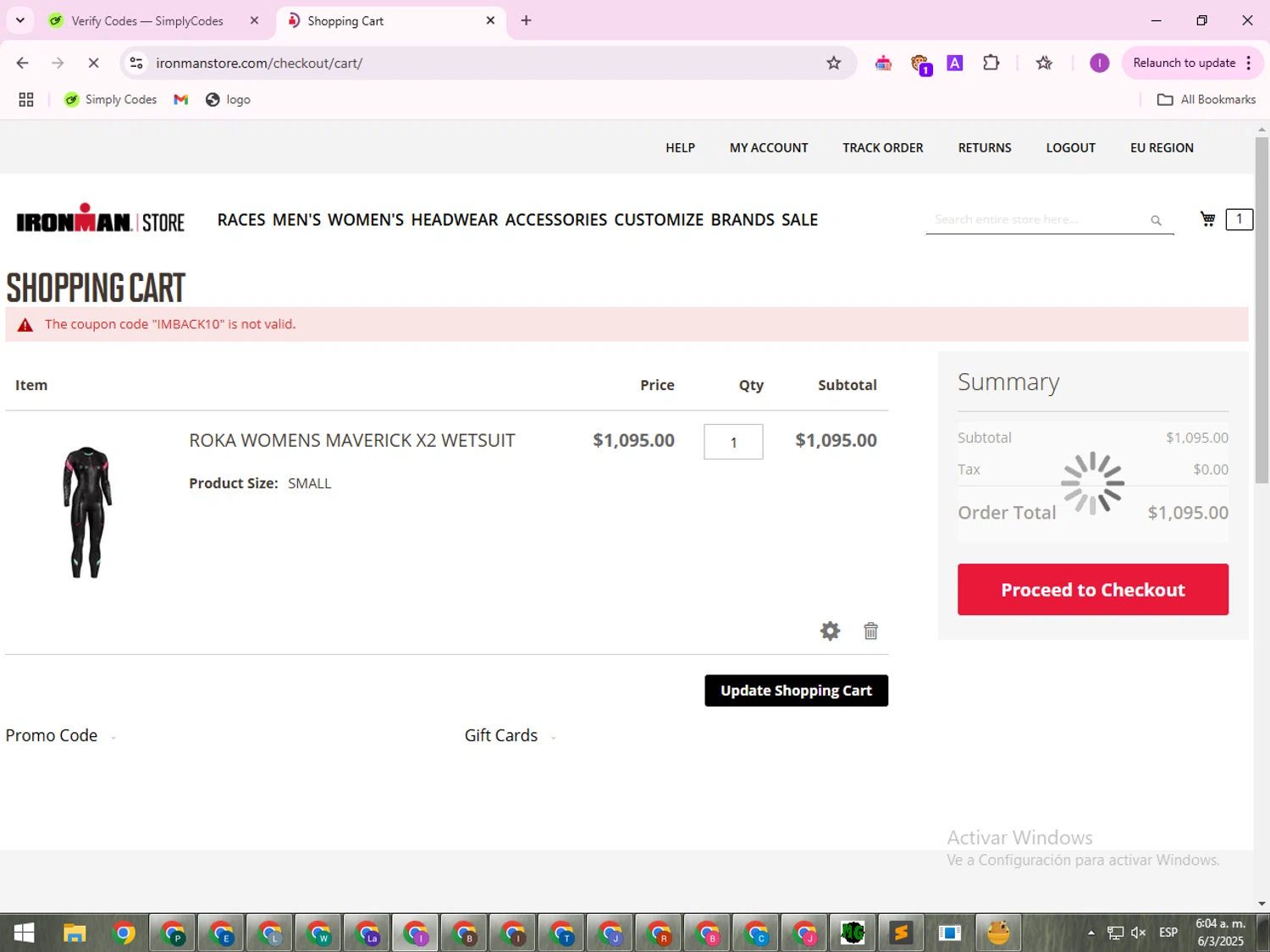Click the IRONMAN Store logo

point(100,219)
